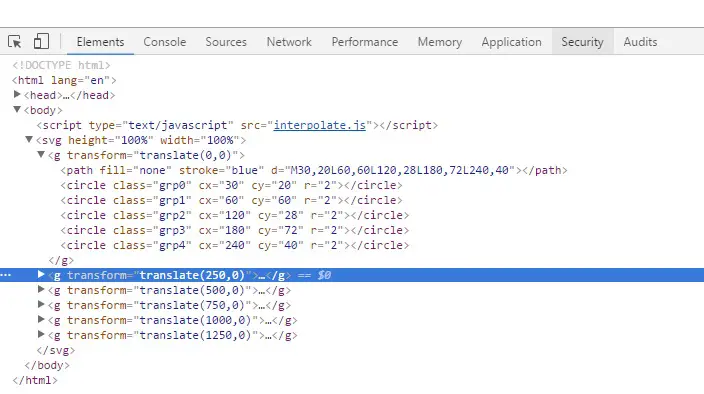Collapse the svg element node
Image resolution: width=704 pixels, height=394 pixels.
[29, 140]
